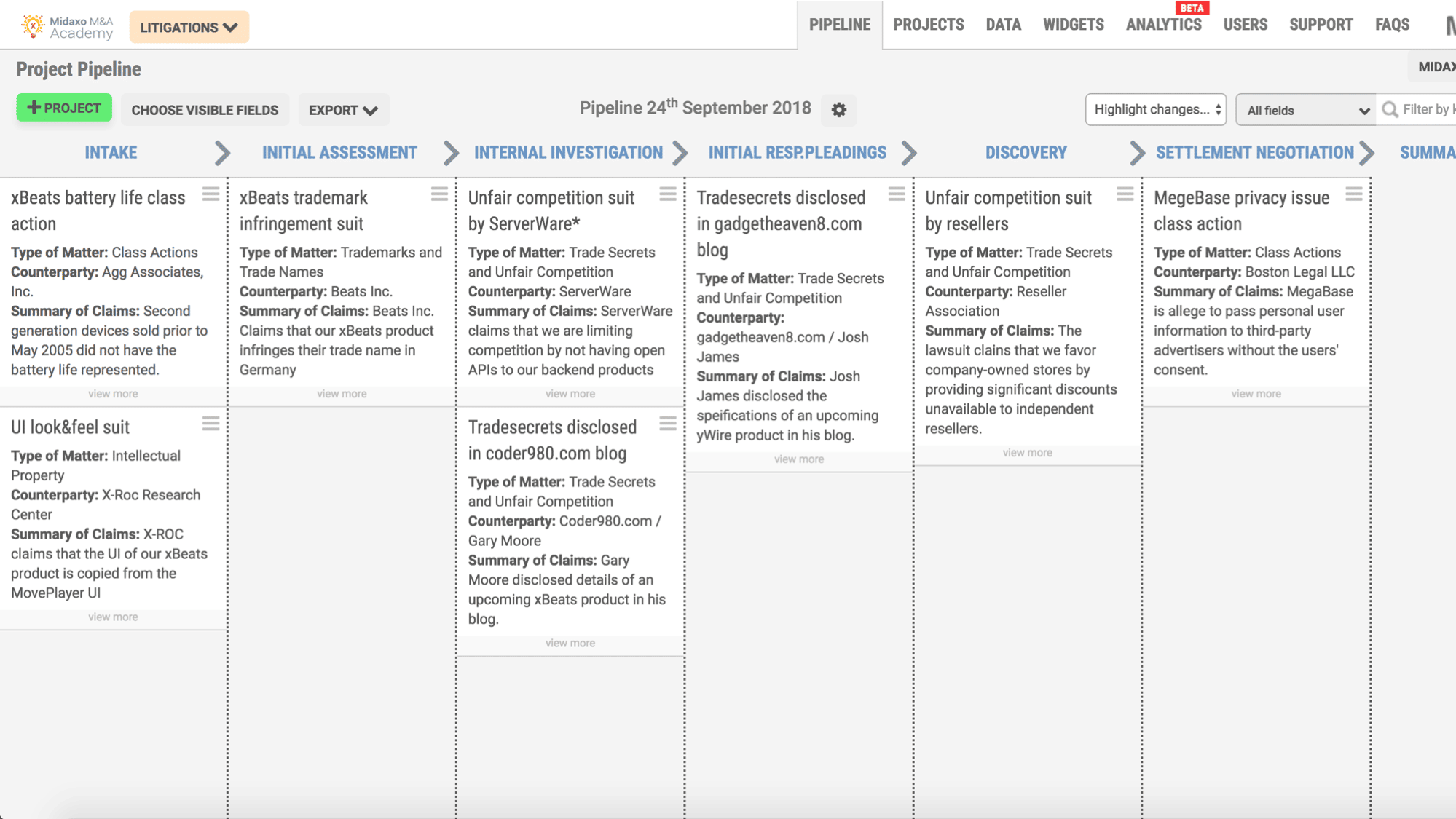View more of gadgetheaven8.com blog card
The height and width of the screenshot is (819, 1456).
(x=799, y=459)
